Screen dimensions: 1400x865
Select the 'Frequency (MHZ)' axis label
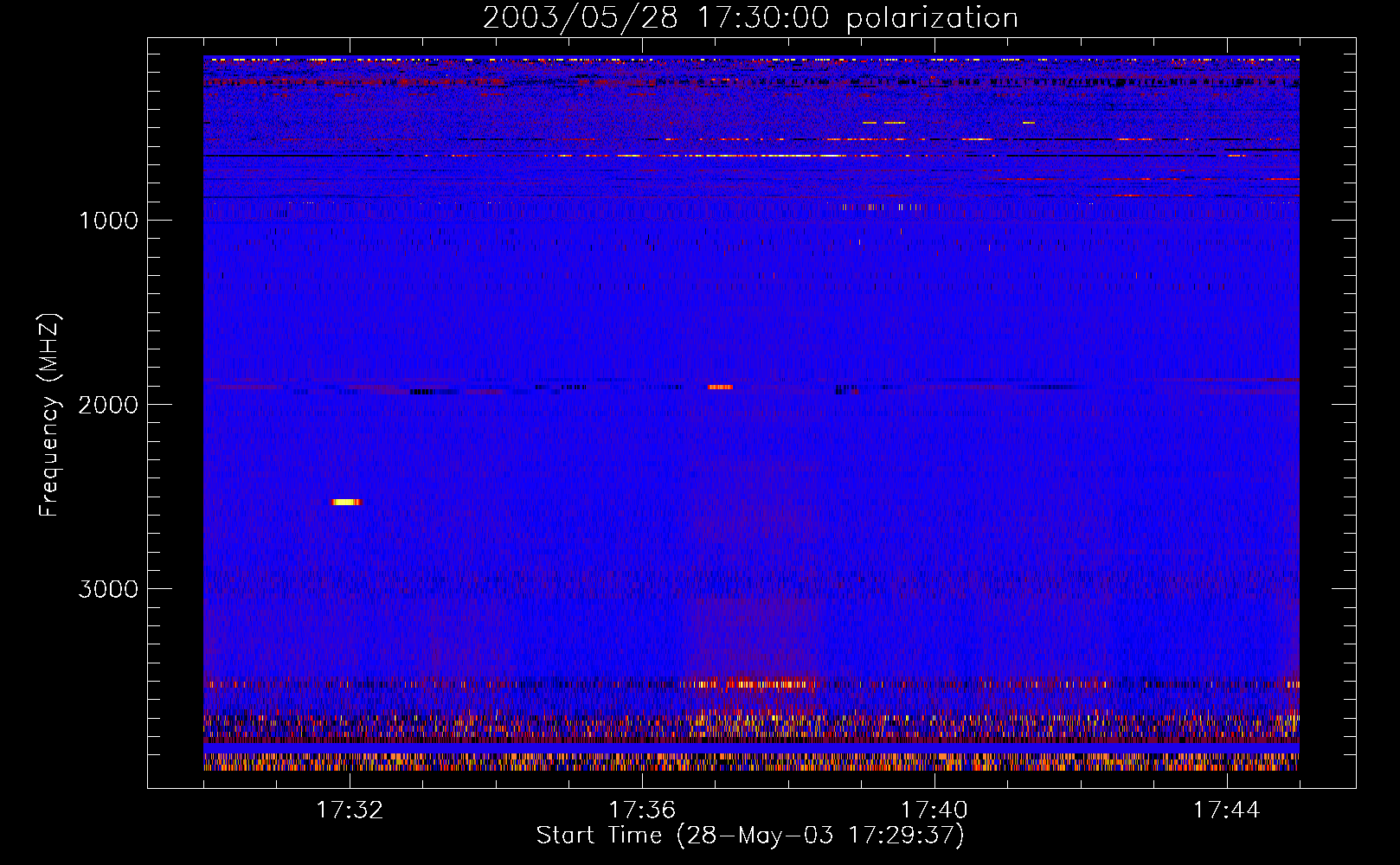click(x=49, y=415)
